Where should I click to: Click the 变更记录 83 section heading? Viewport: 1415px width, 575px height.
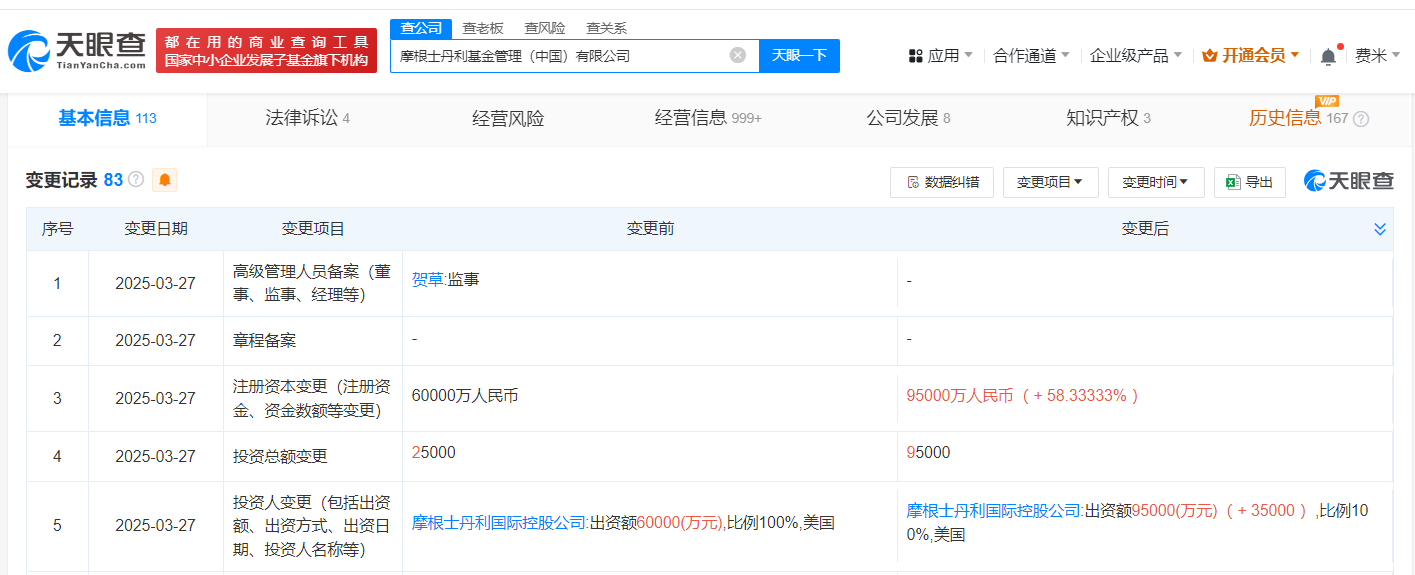pyautogui.click(x=74, y=180)
